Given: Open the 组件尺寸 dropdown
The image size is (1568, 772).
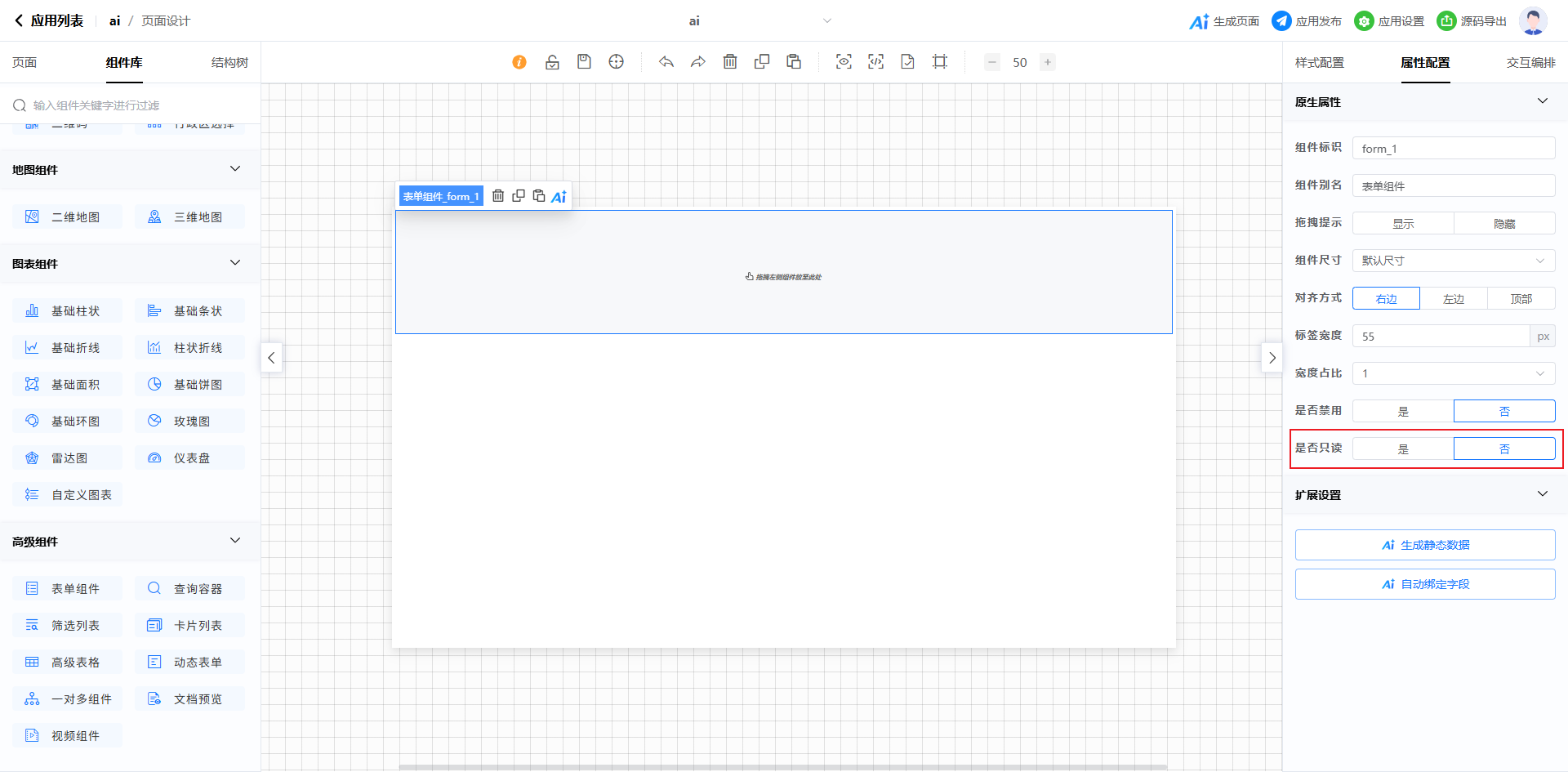Looking at the screenshot, I should pos(1454,261).
